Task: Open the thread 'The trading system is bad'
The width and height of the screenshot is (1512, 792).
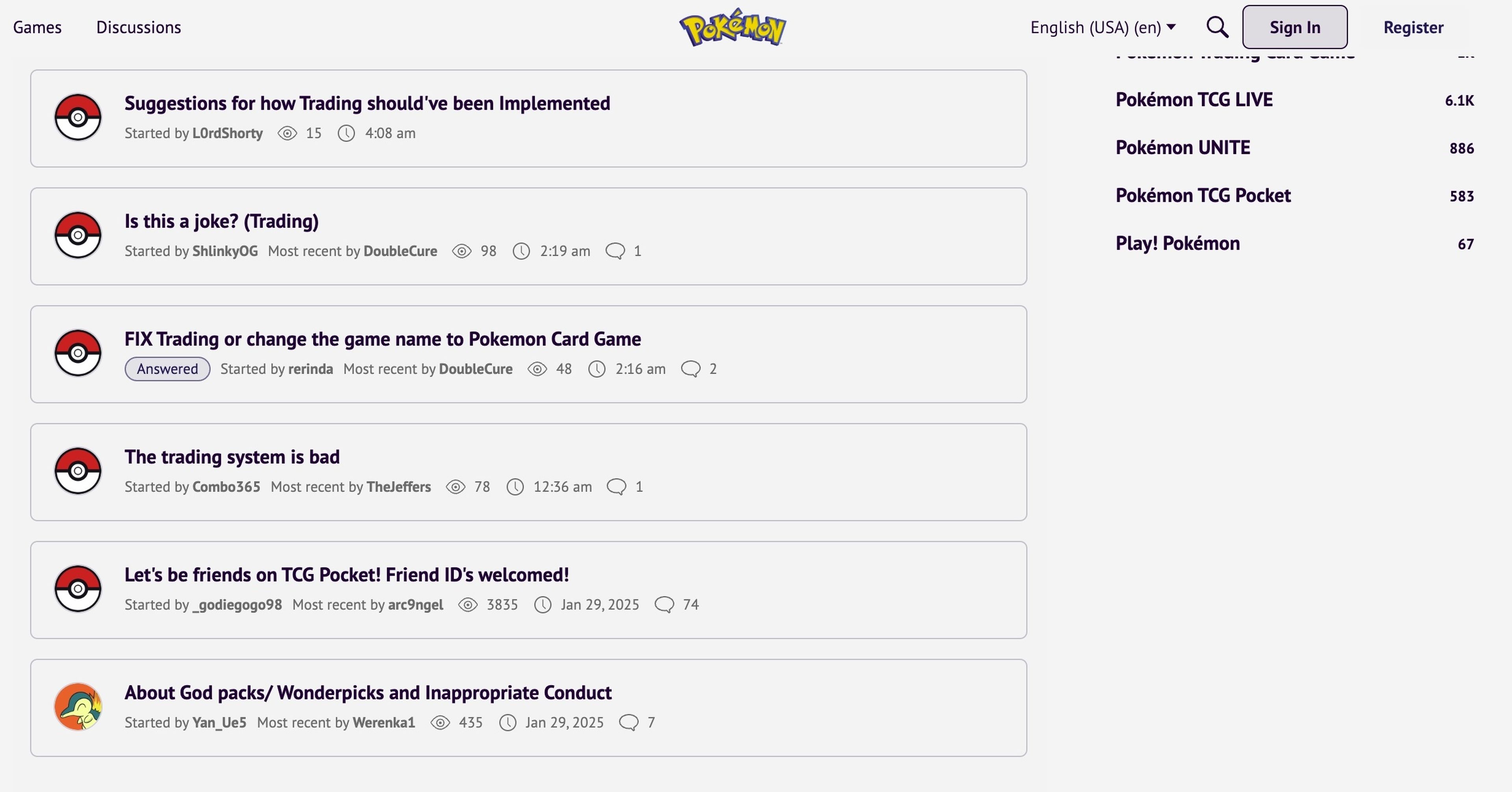Action: pyautogui.click(x=232, y=457)
